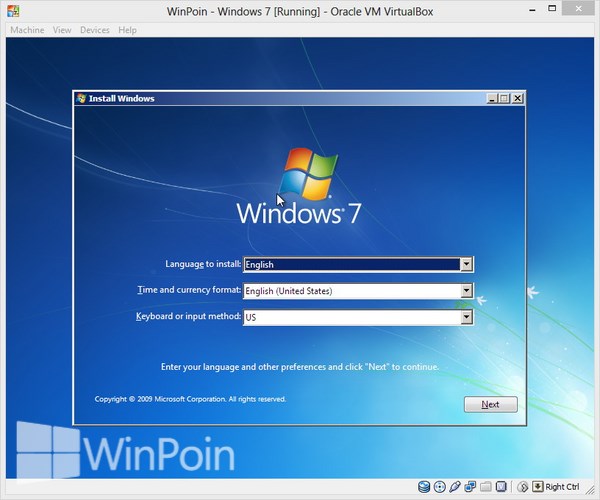600x500 pixels.
Task: Open the View menu
Action: pyautogui.click(x=62, y=30)
